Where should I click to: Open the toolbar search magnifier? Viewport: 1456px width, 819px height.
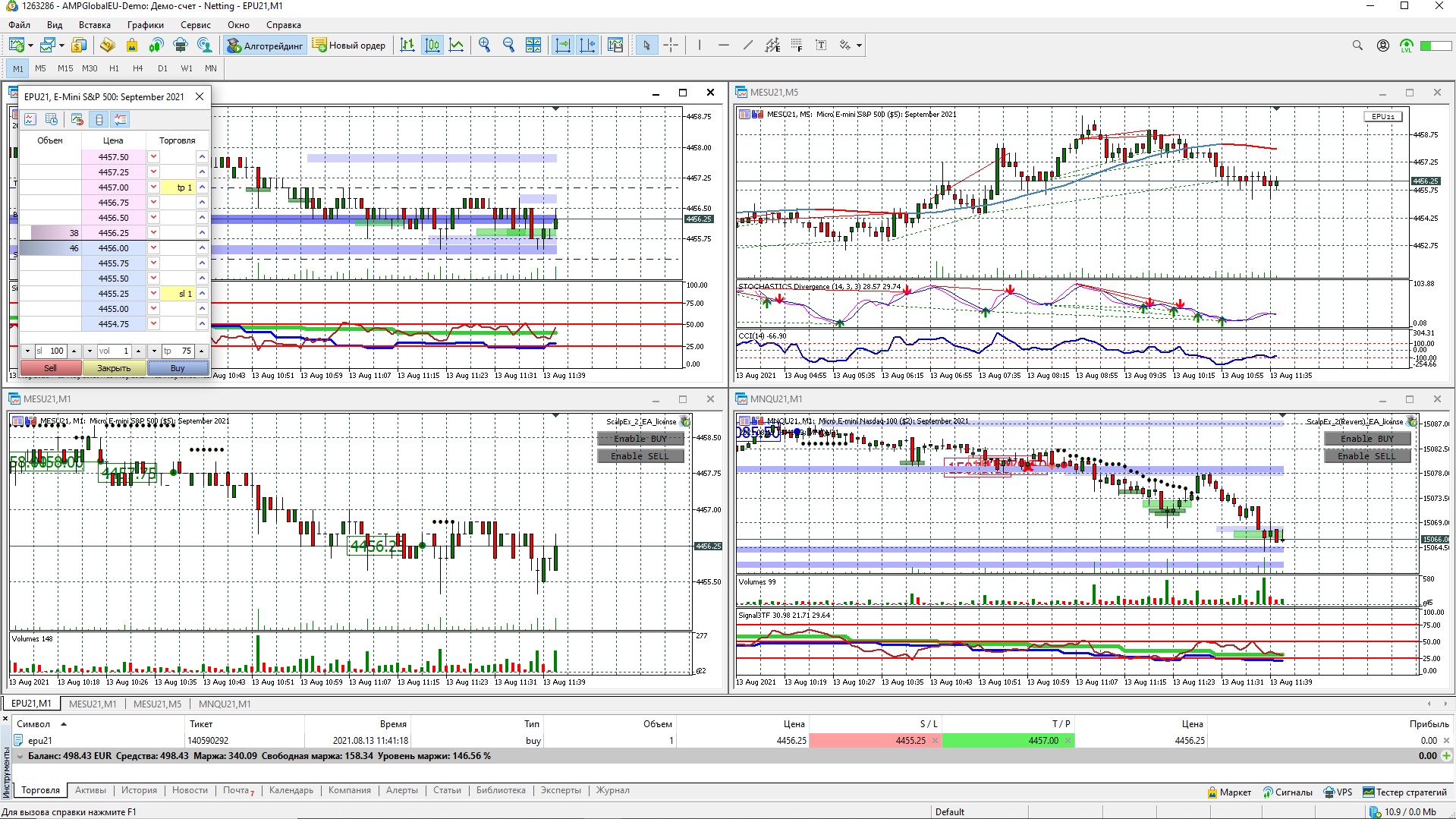1357,46
